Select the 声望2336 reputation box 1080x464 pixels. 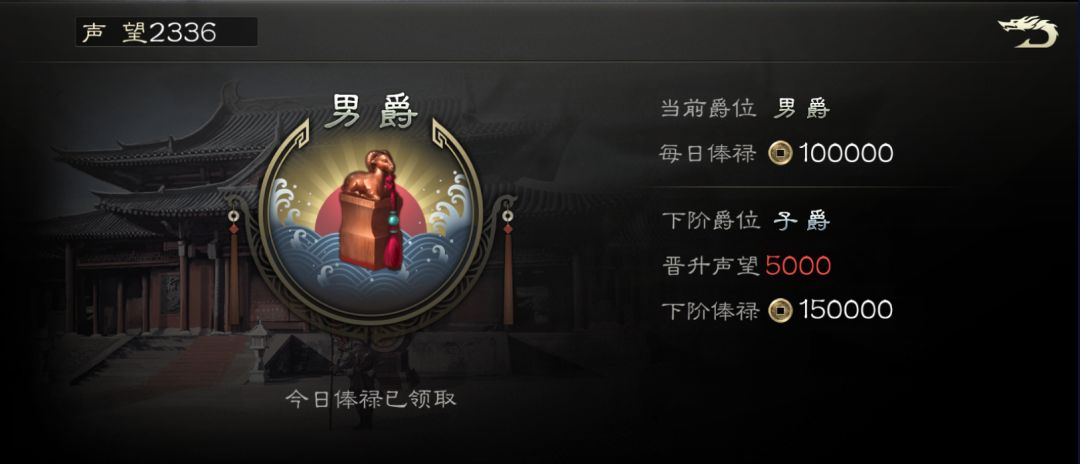[x=166, y=32]
